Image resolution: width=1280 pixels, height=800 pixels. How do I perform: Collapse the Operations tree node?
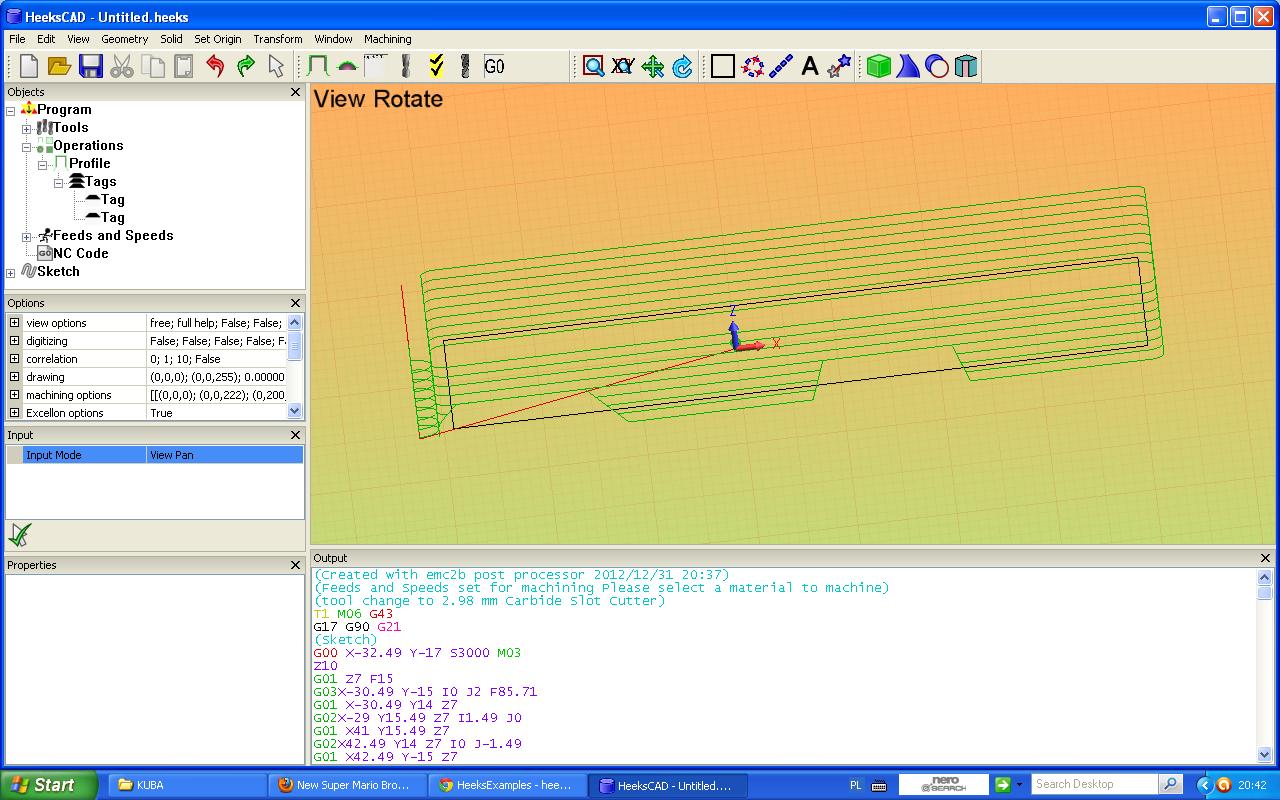click(27, 146)
